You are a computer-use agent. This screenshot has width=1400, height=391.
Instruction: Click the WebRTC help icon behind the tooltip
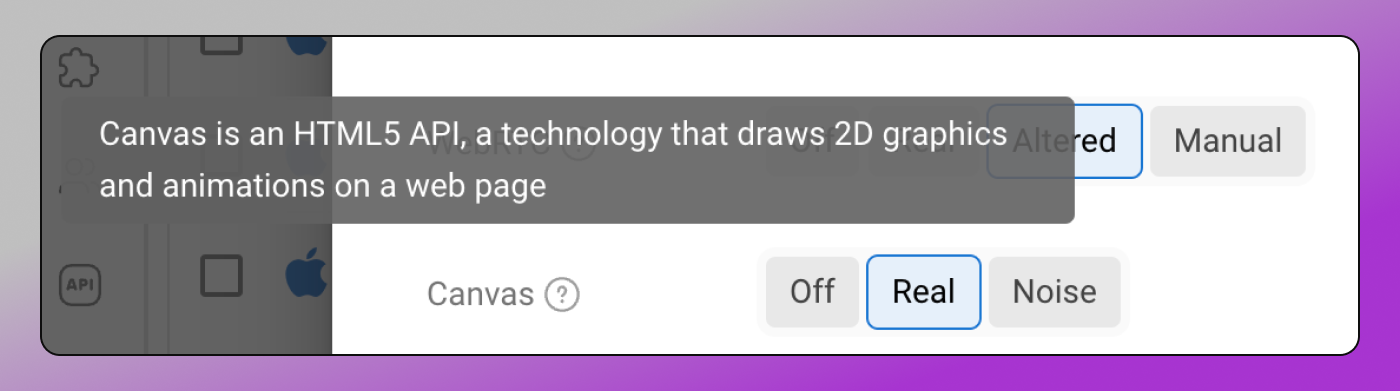coord(578,146)
